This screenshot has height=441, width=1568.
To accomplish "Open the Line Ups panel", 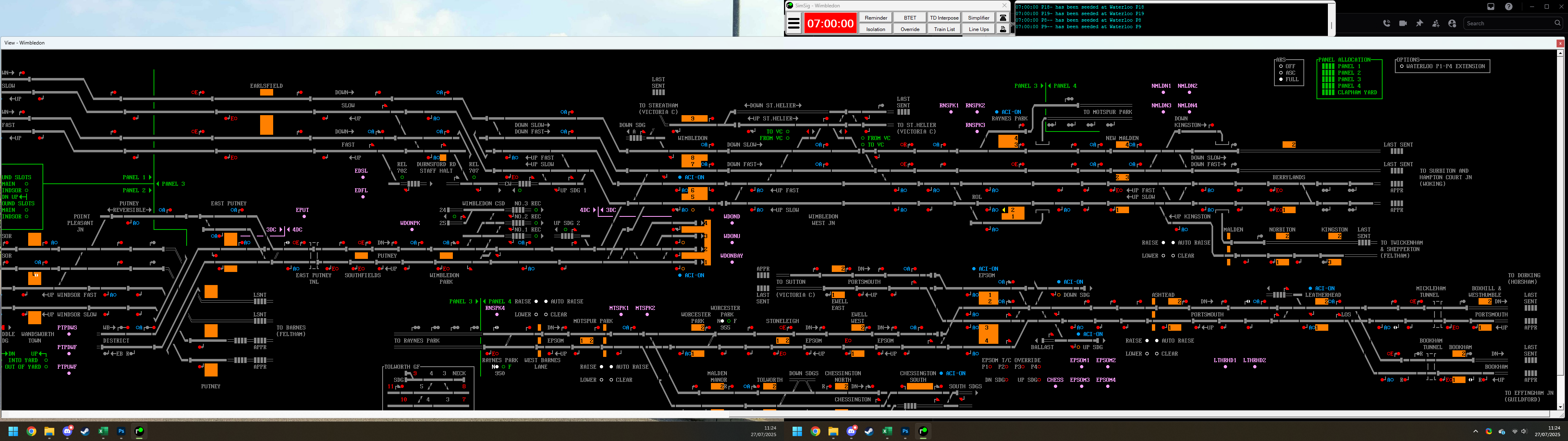I will coord(978,29).
